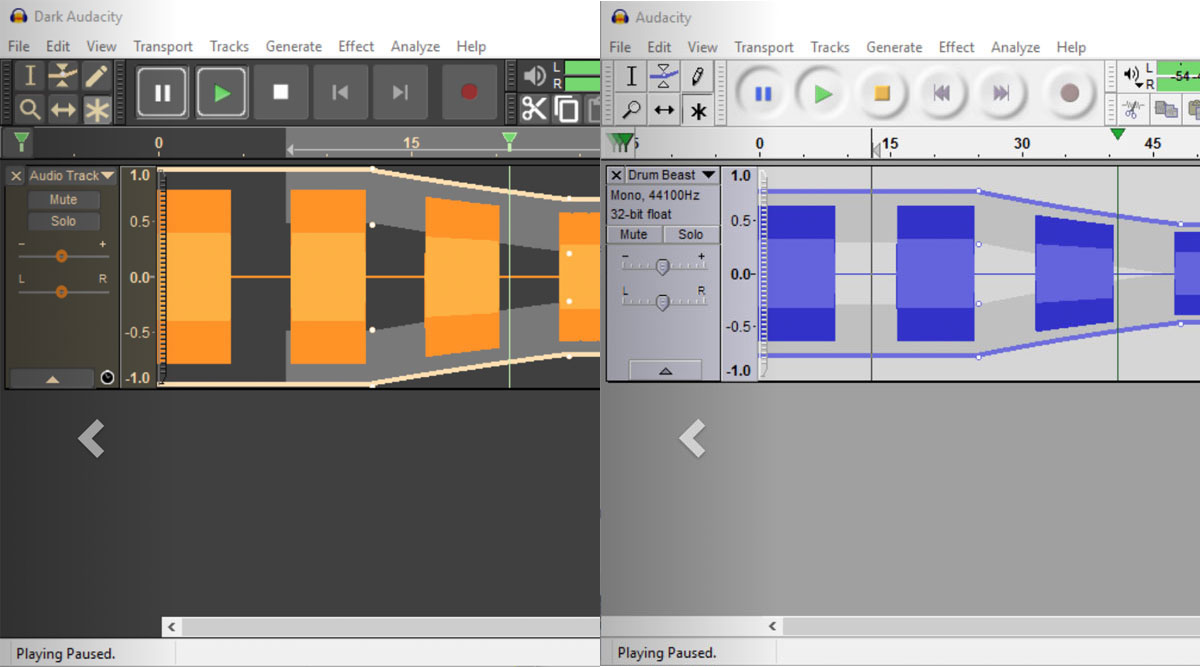Open the Analyze menu in light Audacity
Screen dimensions: 1200x667
click(1016, 47)
